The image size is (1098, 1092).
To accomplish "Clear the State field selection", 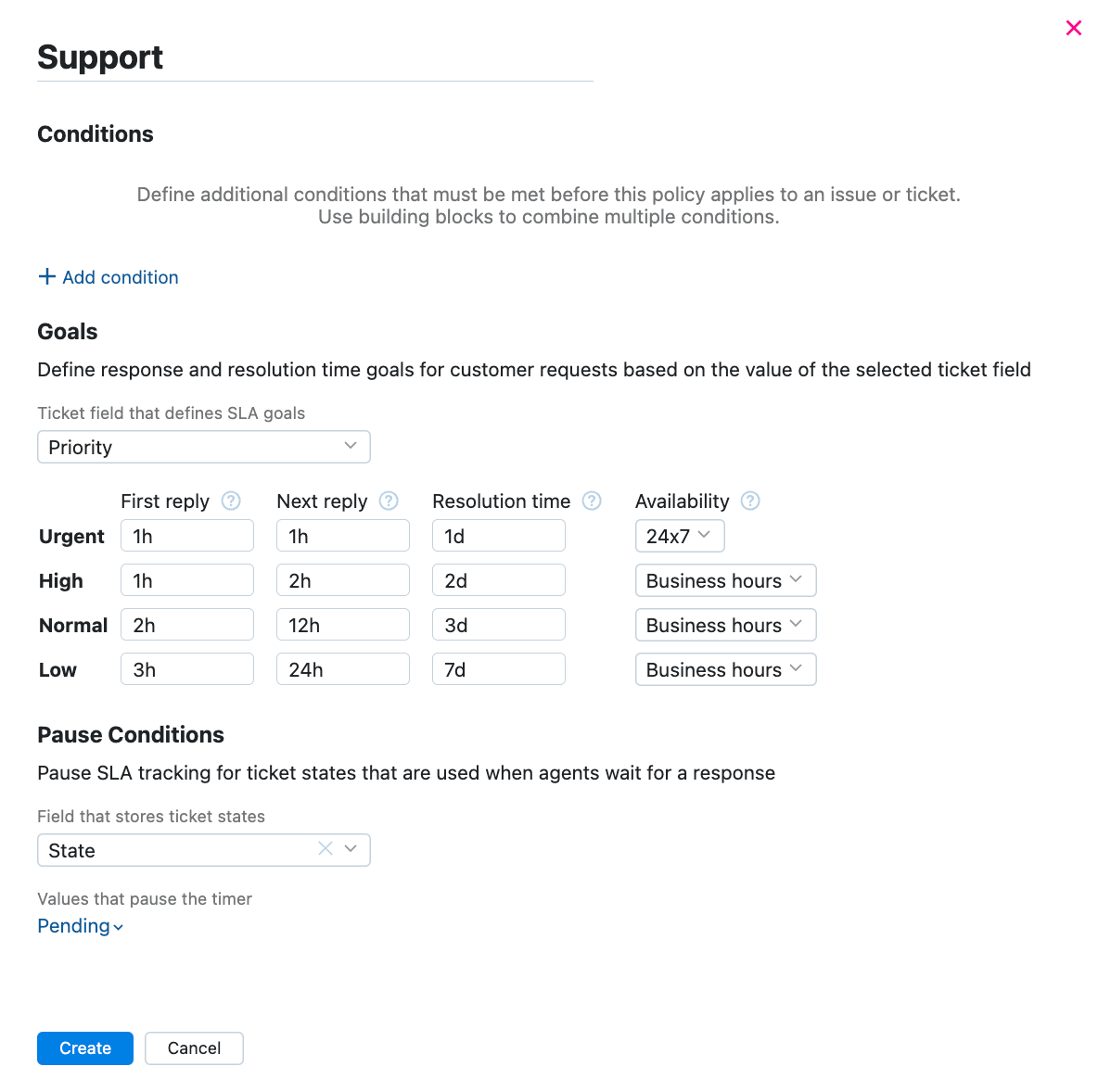I will (x=325, y=848).
